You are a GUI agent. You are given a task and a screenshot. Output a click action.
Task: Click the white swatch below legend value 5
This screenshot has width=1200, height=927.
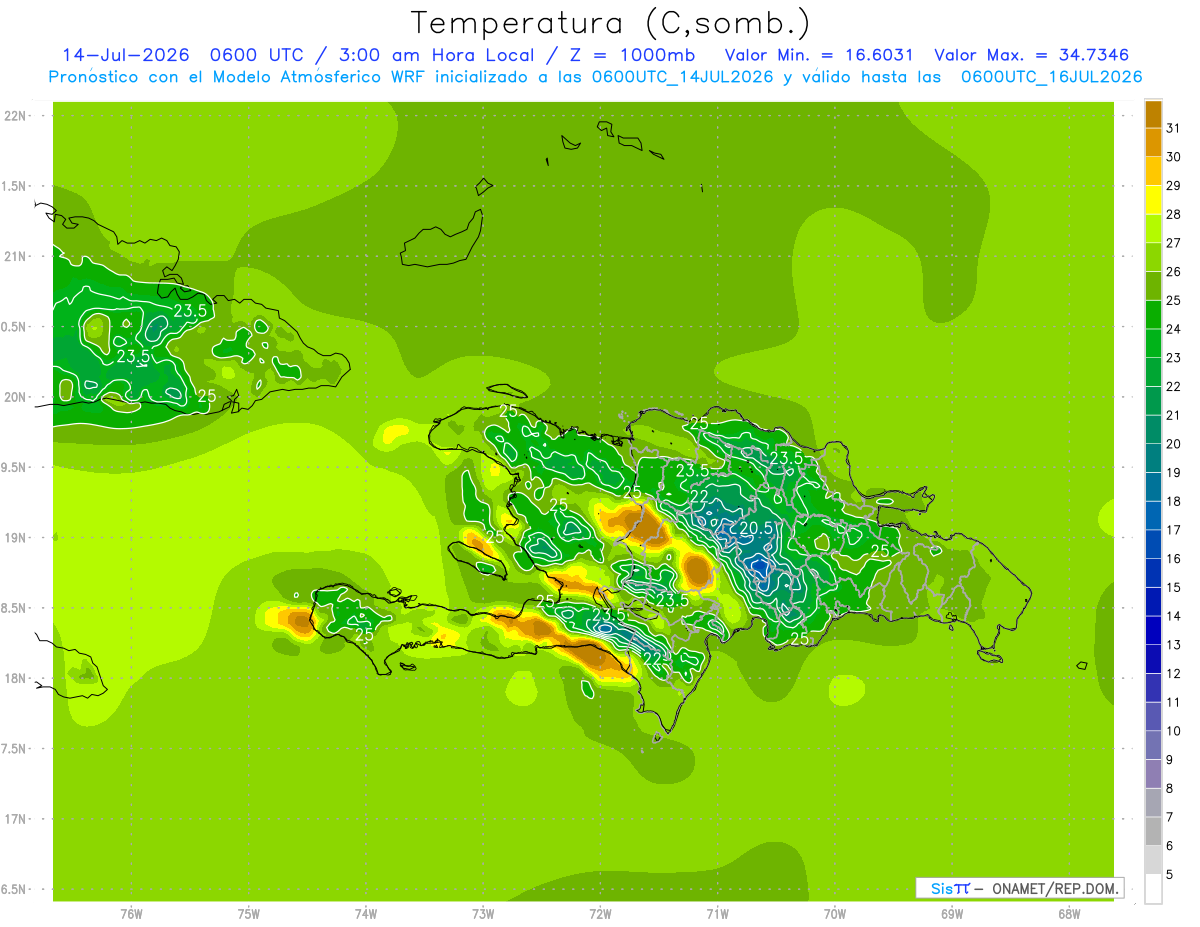pyautogui.click(x=1153, y=889)
